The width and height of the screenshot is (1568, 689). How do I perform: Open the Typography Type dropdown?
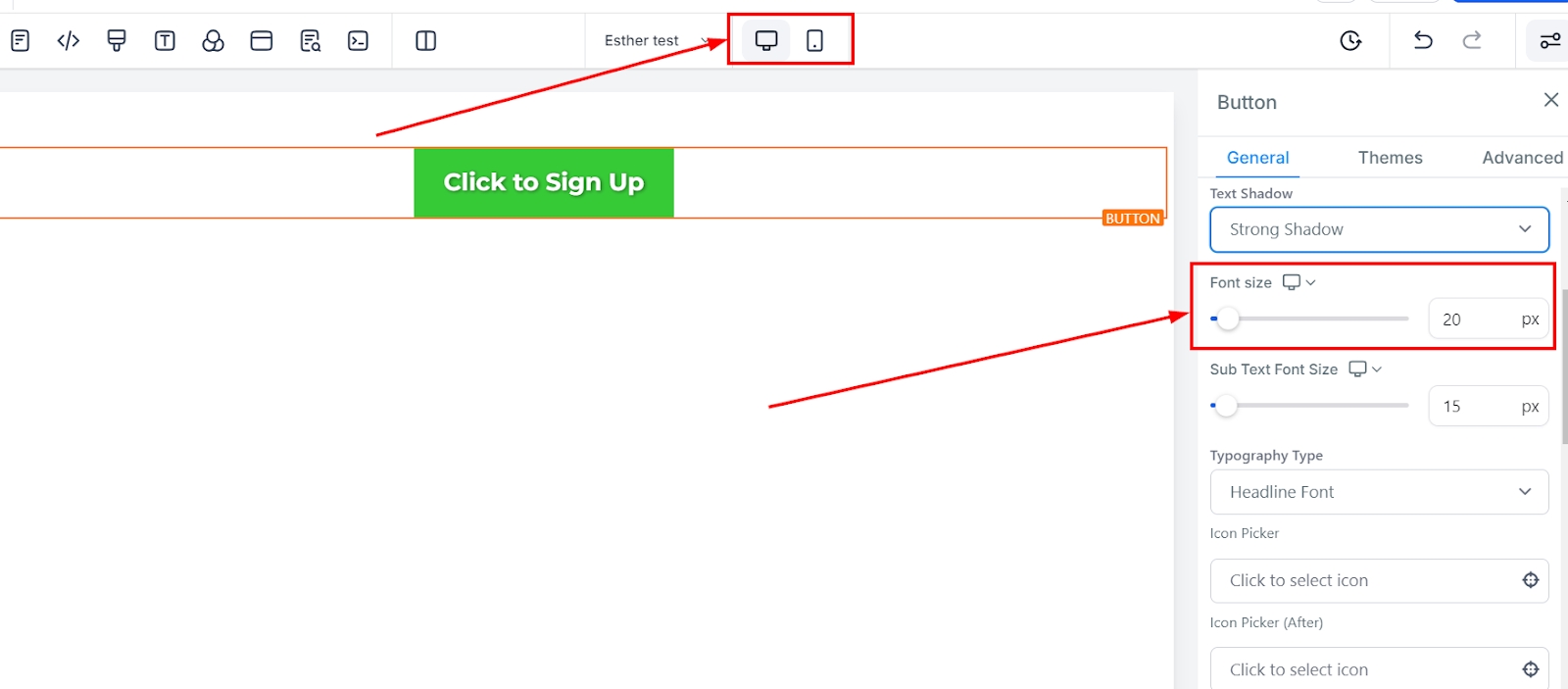1379,492
